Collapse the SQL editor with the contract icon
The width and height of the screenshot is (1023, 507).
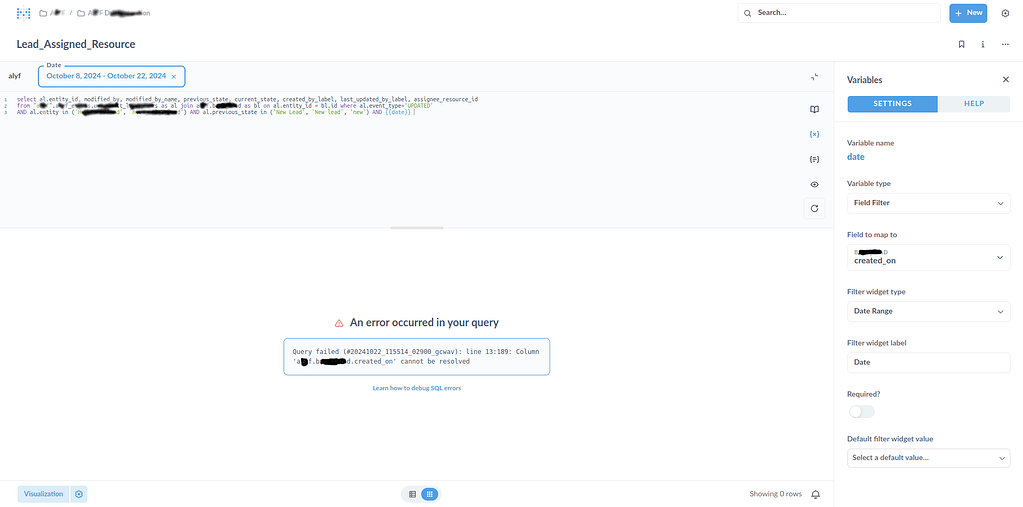814,77
